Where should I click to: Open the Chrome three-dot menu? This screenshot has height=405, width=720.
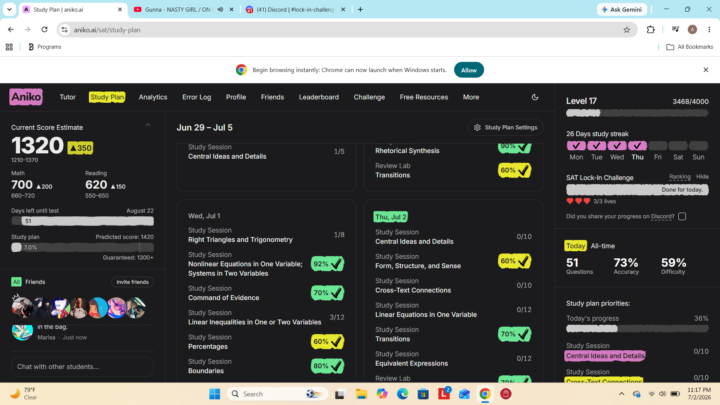pos(709,29)
